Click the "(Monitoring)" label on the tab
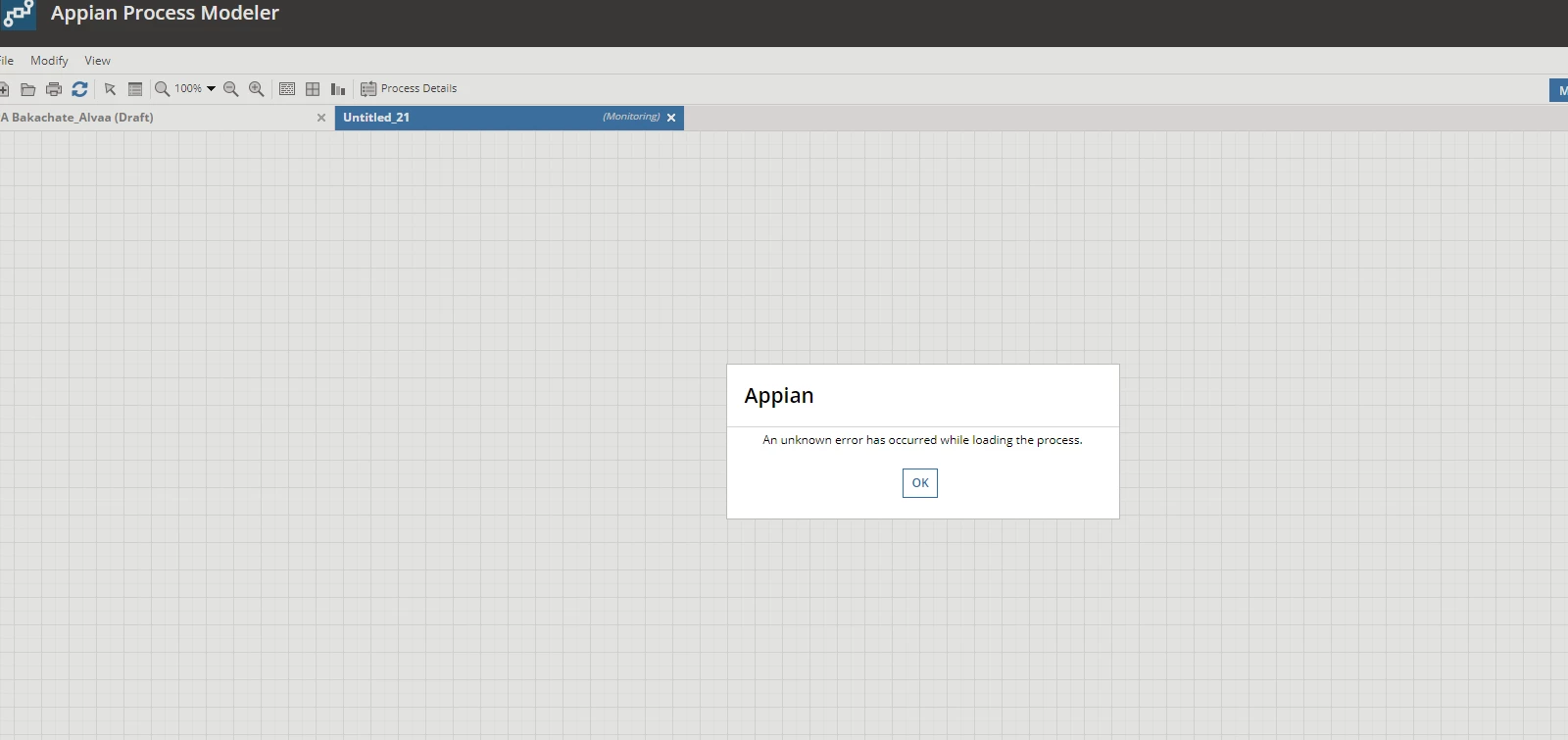 (631, 117)
